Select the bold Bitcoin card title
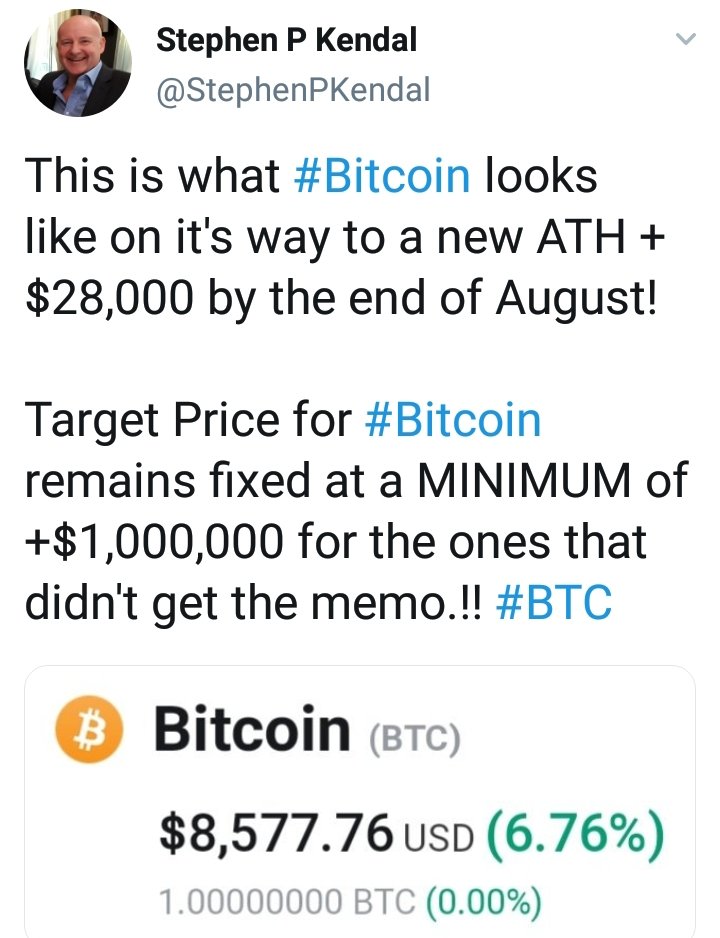 click(x=251, y=730)
